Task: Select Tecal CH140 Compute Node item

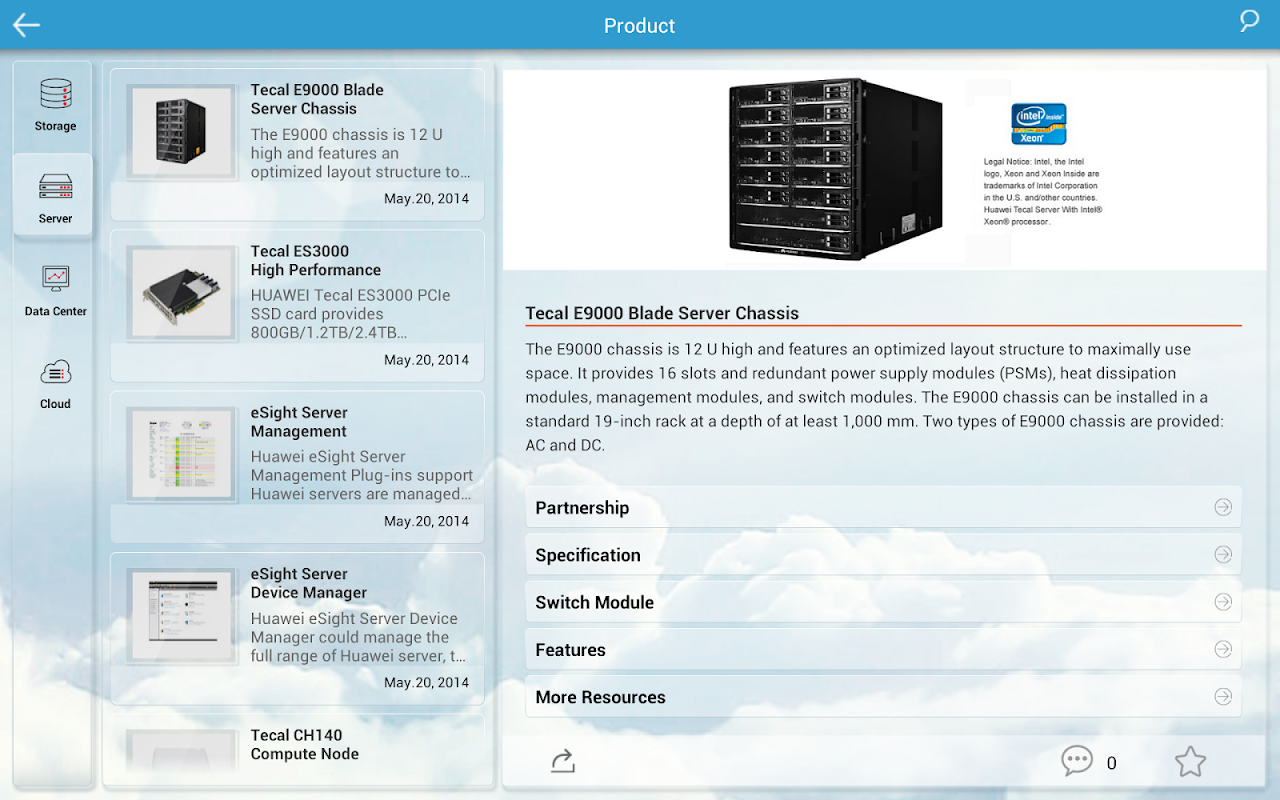Action: click(x=297, y=743)
